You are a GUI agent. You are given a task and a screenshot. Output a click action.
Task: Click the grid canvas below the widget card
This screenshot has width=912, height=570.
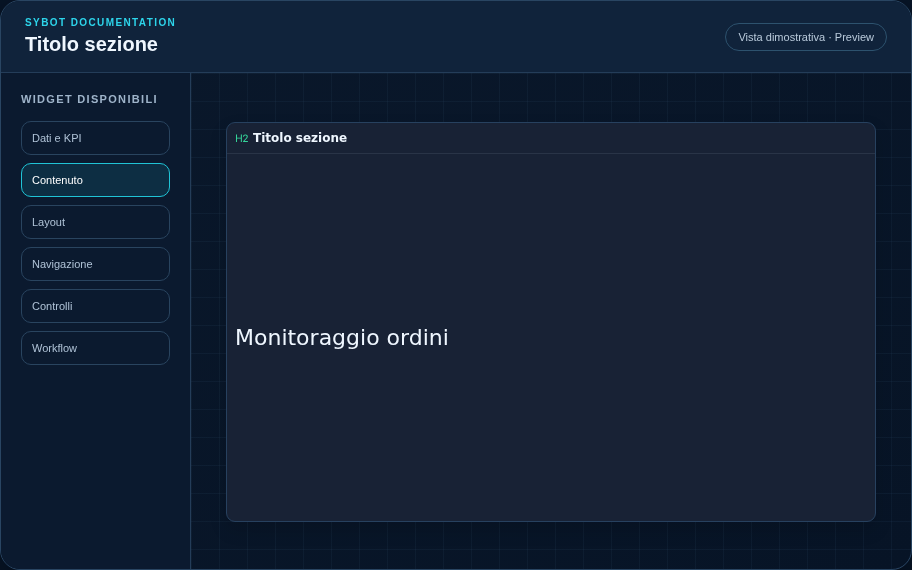[x=551, y=545]
